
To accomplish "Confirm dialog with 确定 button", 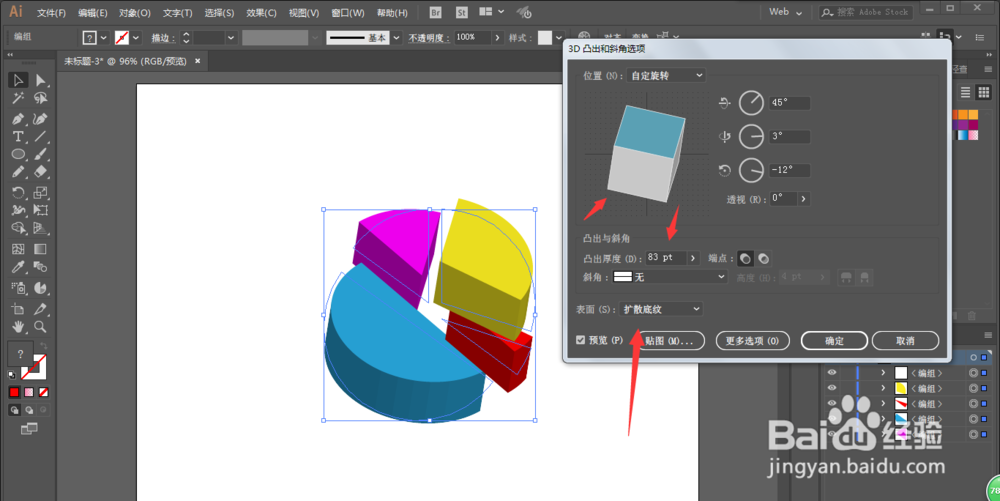I will 834,341.
